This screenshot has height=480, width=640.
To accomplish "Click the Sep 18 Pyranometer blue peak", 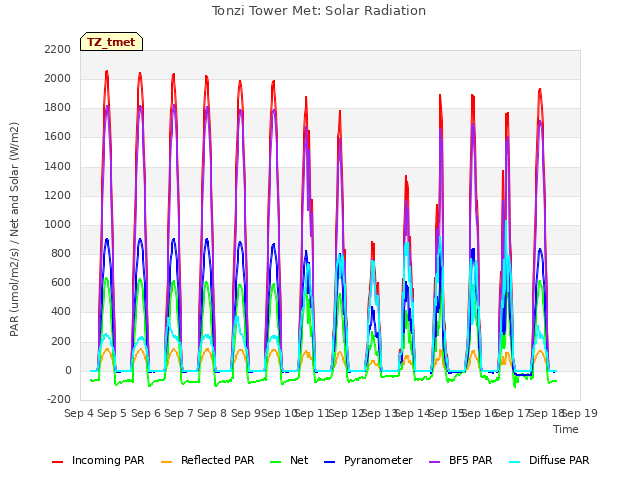I will pyautogui.click(x=540, y=249).
